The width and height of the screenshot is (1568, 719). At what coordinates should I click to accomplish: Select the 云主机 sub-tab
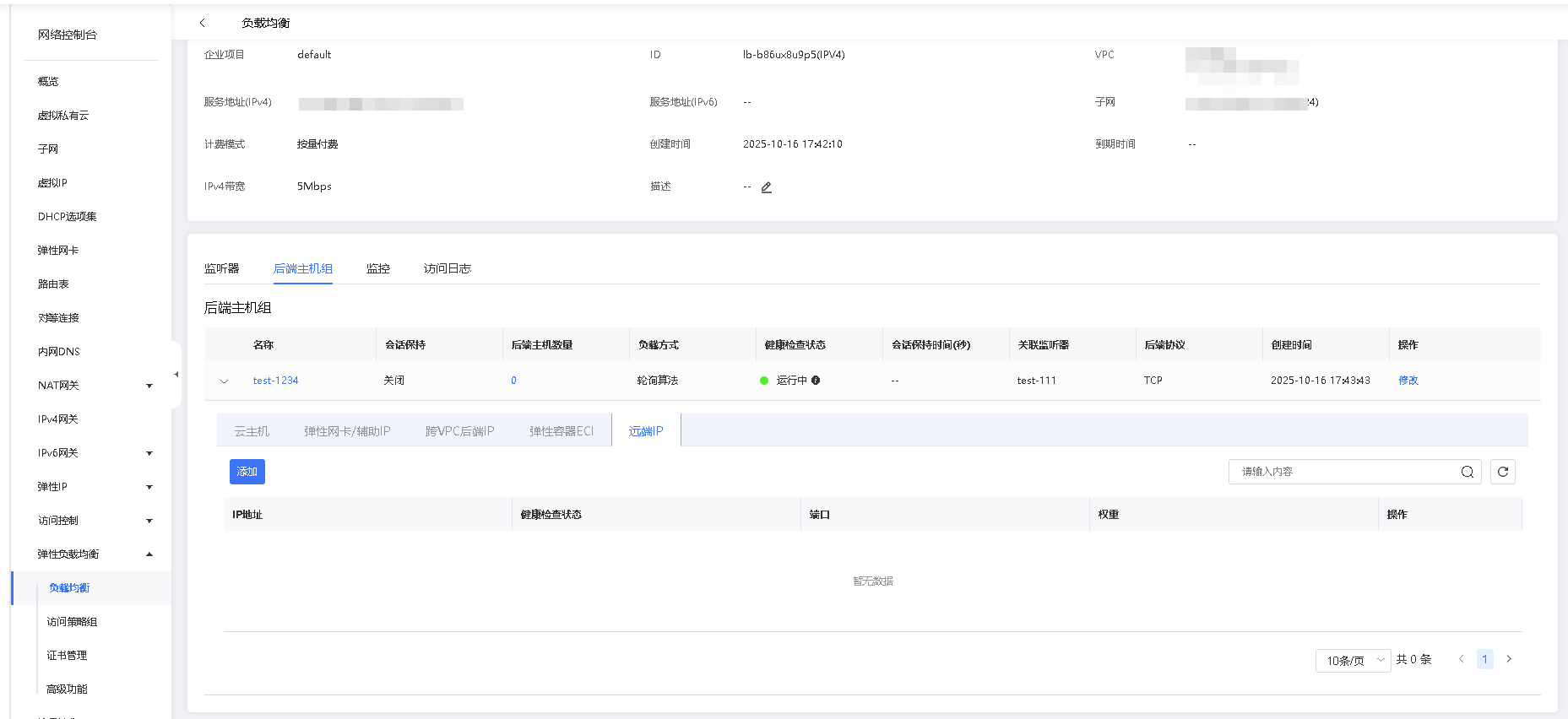pyautogui.click(x=252, y=431)
